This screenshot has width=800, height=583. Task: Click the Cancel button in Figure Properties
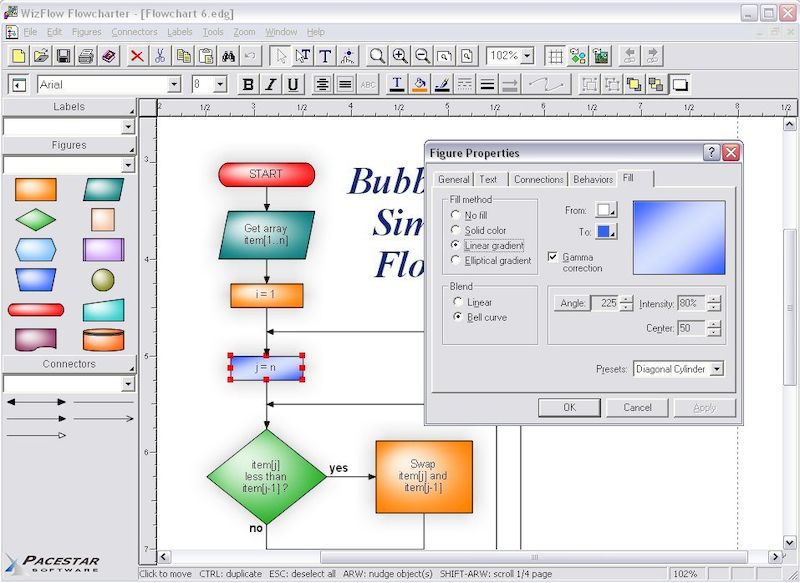[x=637, y=407]
